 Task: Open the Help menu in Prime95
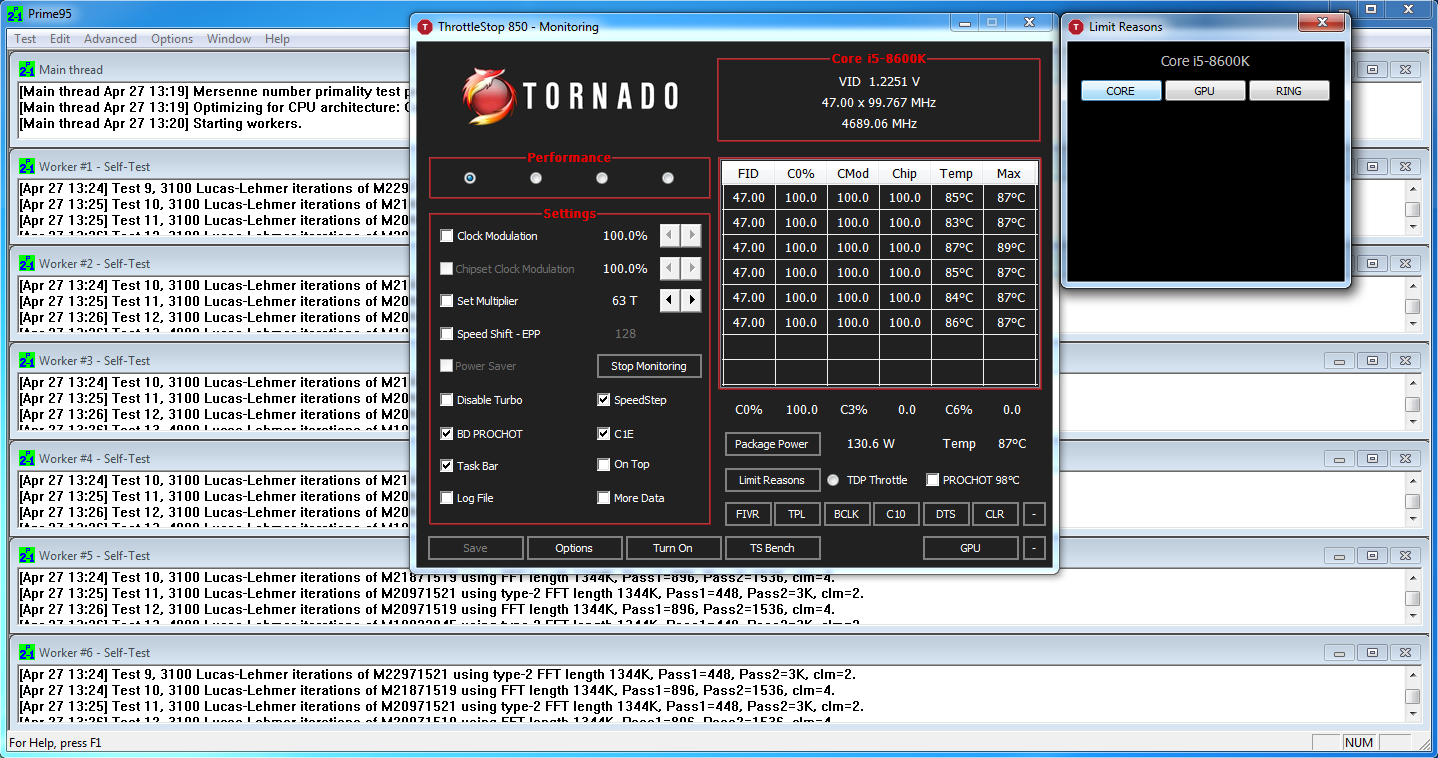pos(277,39)
